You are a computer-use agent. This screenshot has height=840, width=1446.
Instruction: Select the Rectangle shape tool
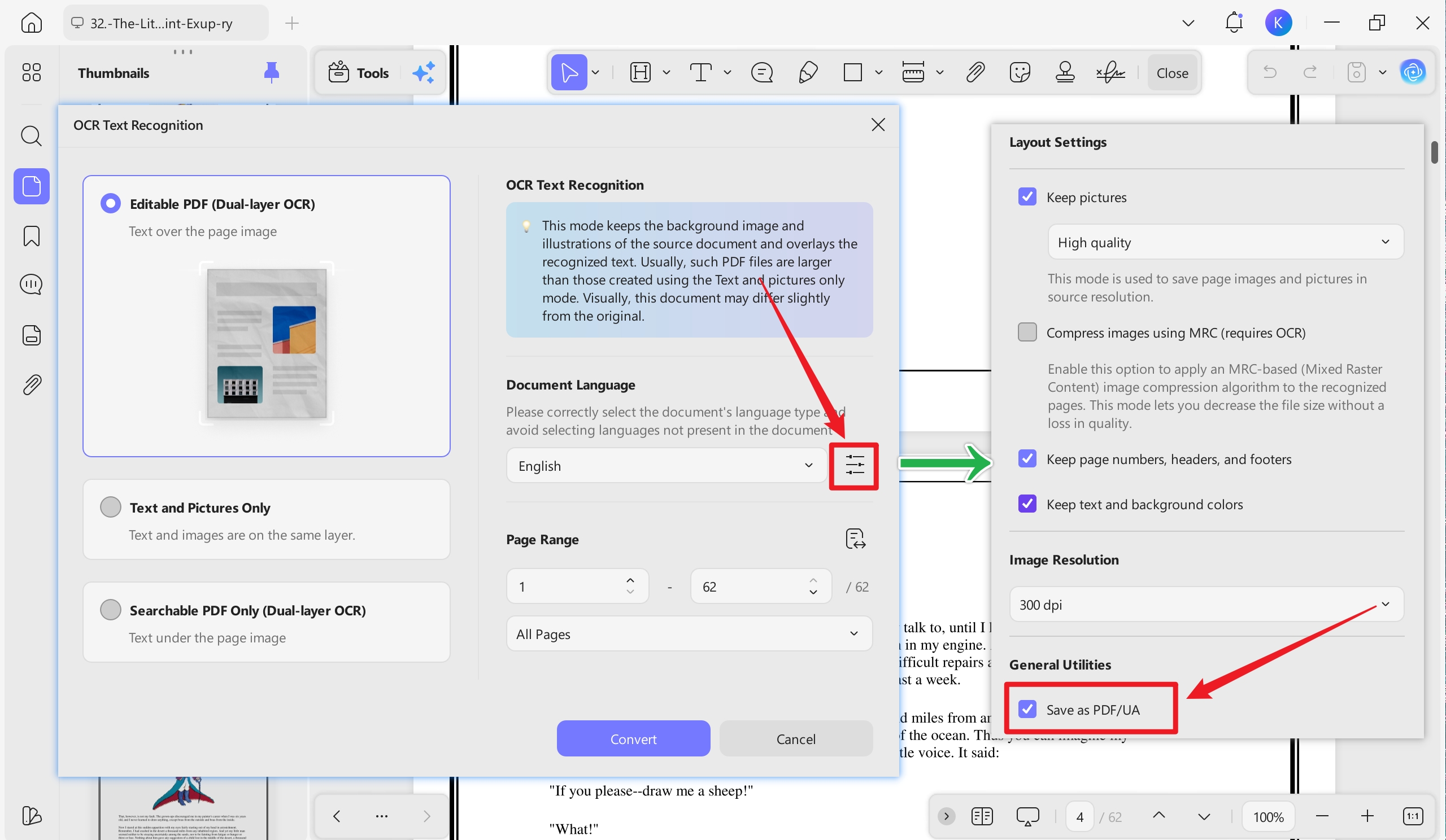[x=853, y=73]
